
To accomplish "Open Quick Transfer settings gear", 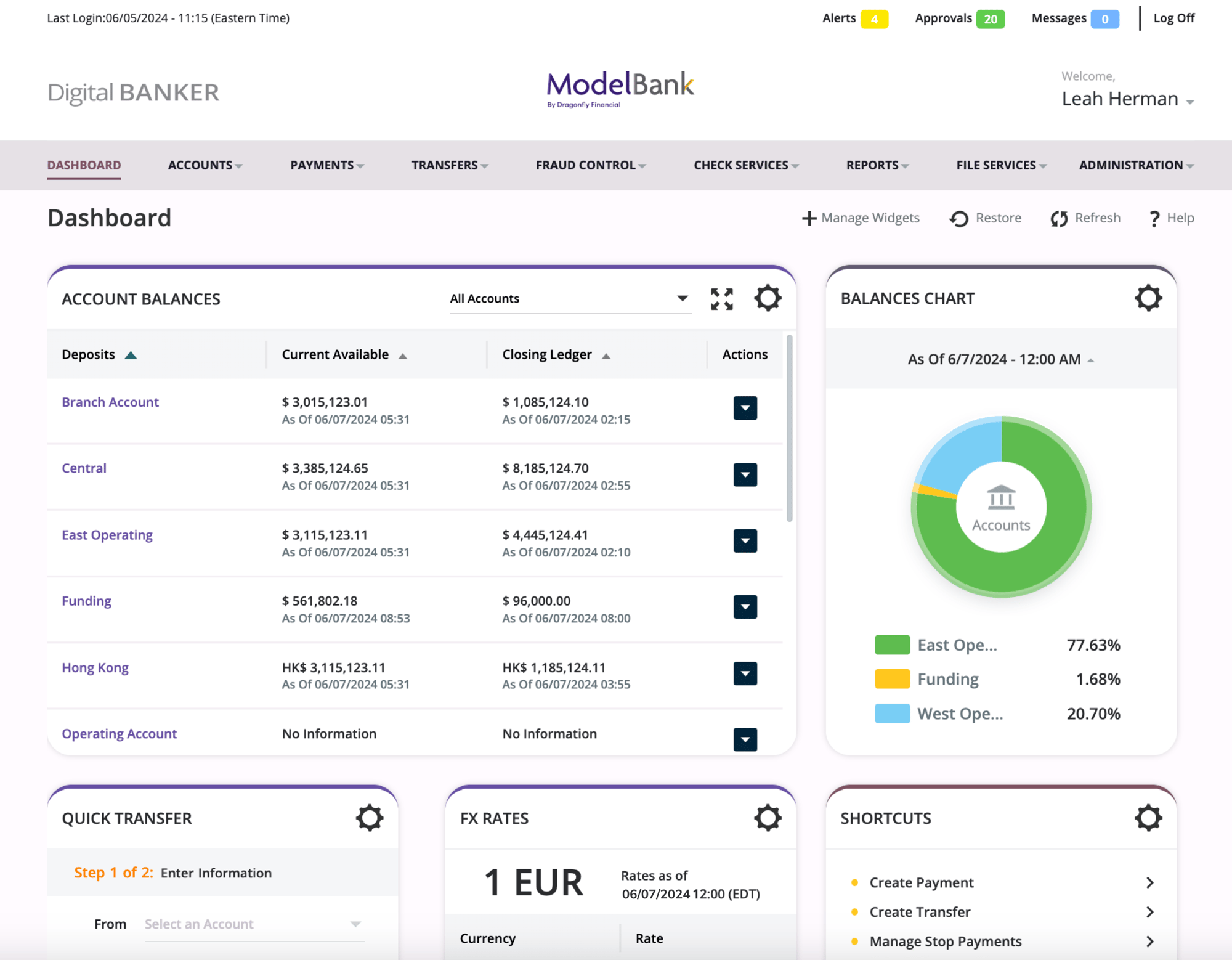I will [x=370, y=818].
